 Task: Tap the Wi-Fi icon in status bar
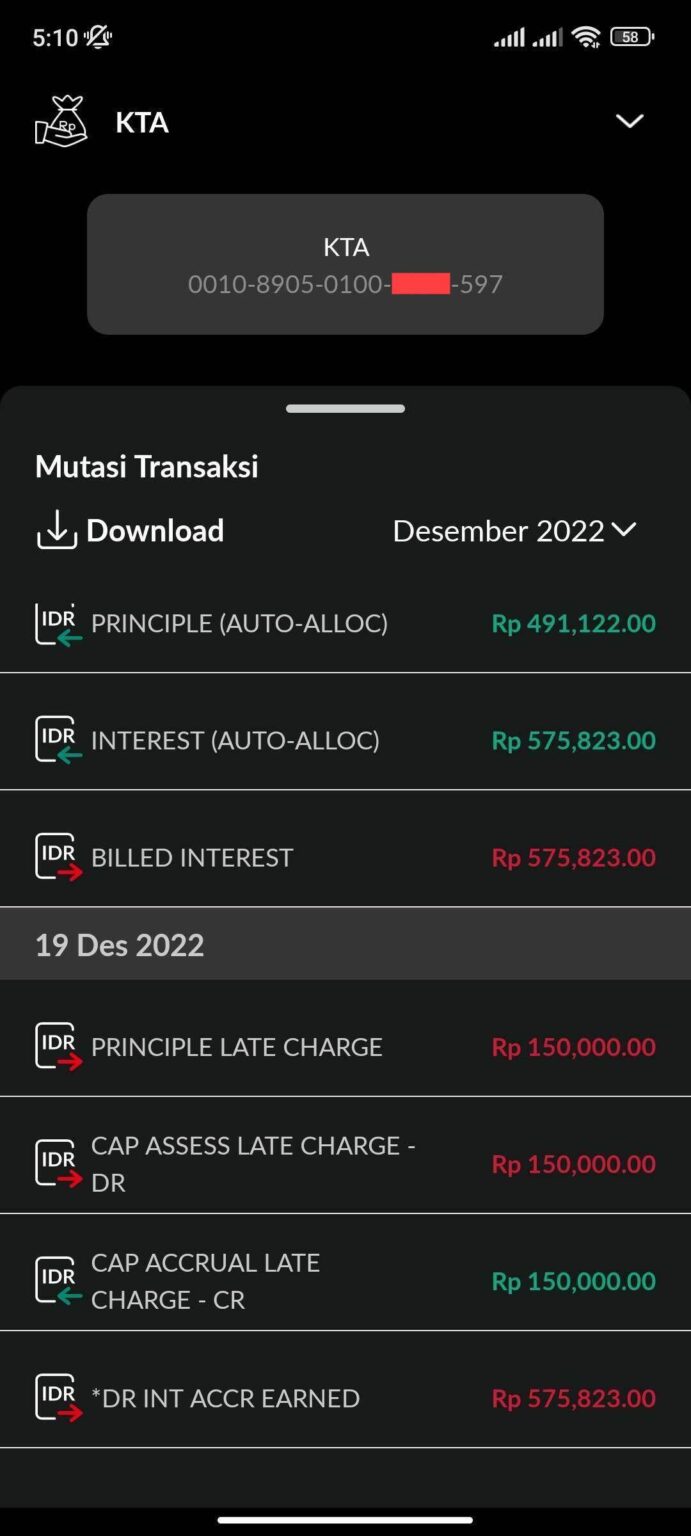point(586,38)
